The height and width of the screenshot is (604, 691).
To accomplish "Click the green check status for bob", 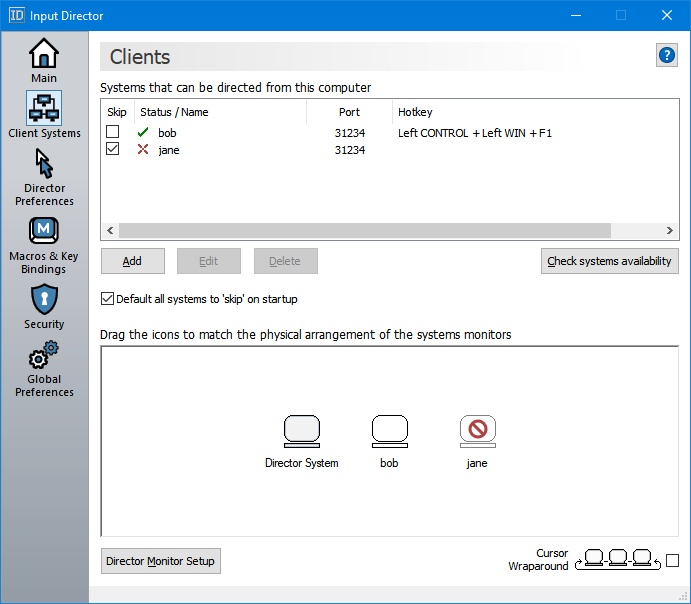I will pyautogui.click(x=143, y=132).
